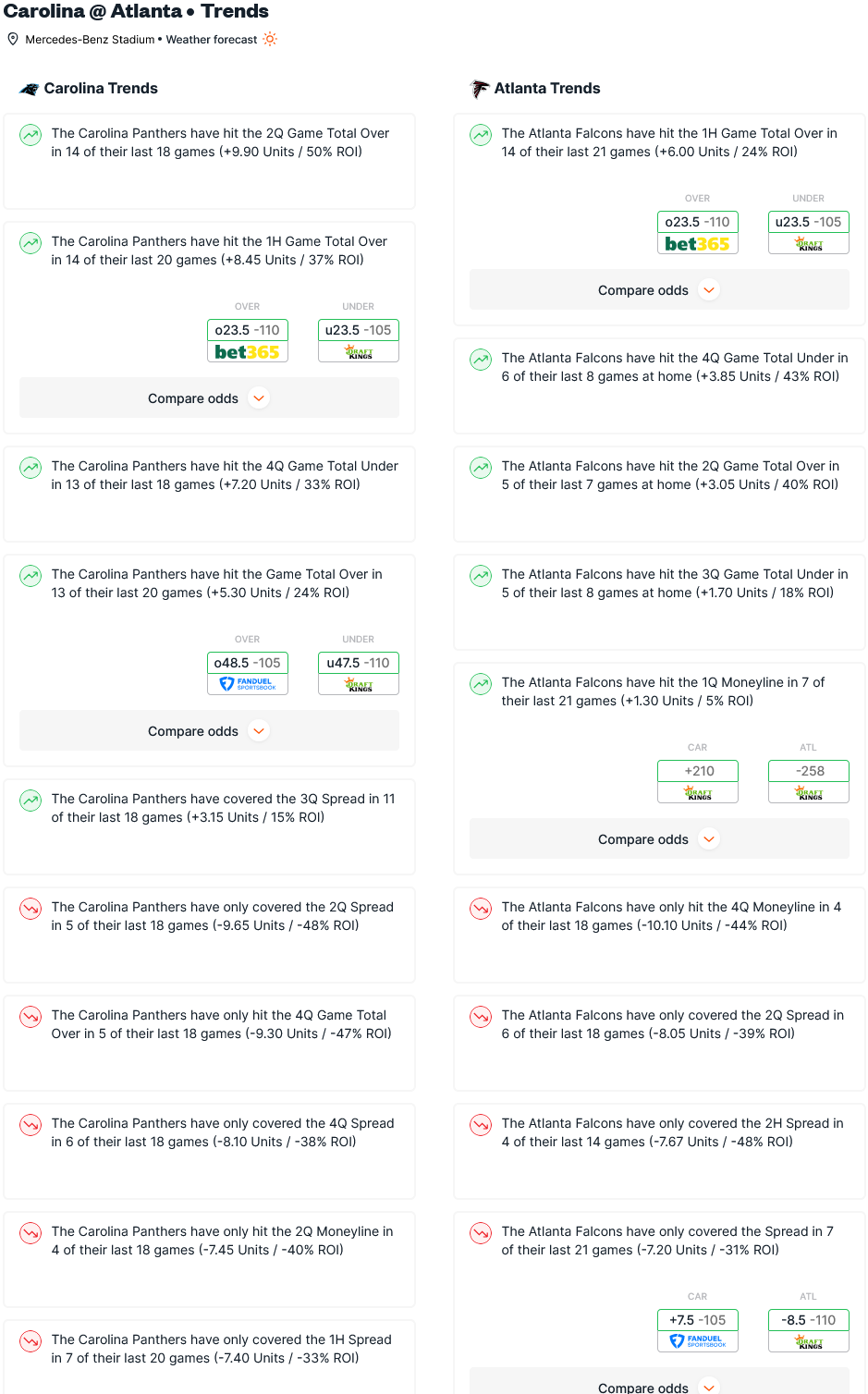This screenshot has height=1394, width=868.
Task: Click DraftKings logo under CAR +210 moneyline
Action: pos(698,793)
